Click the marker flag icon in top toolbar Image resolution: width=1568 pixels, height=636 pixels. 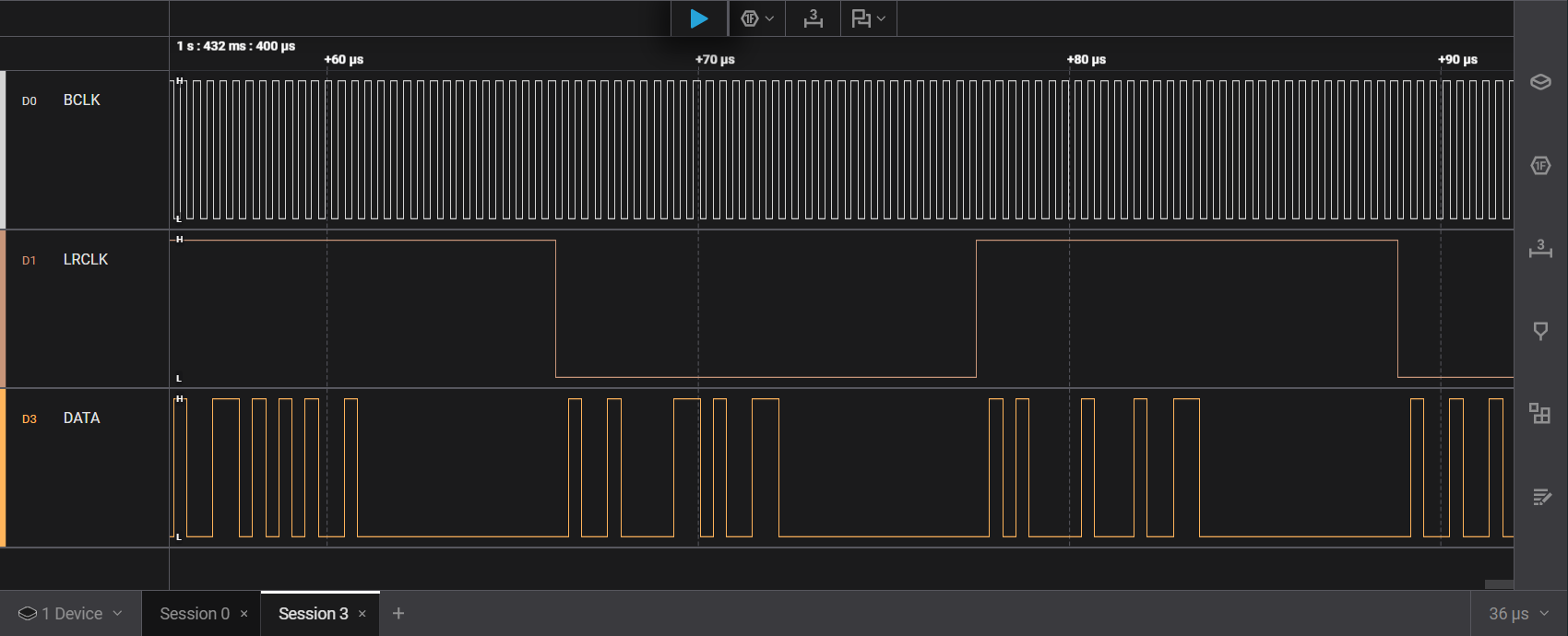tap(861, 18)
